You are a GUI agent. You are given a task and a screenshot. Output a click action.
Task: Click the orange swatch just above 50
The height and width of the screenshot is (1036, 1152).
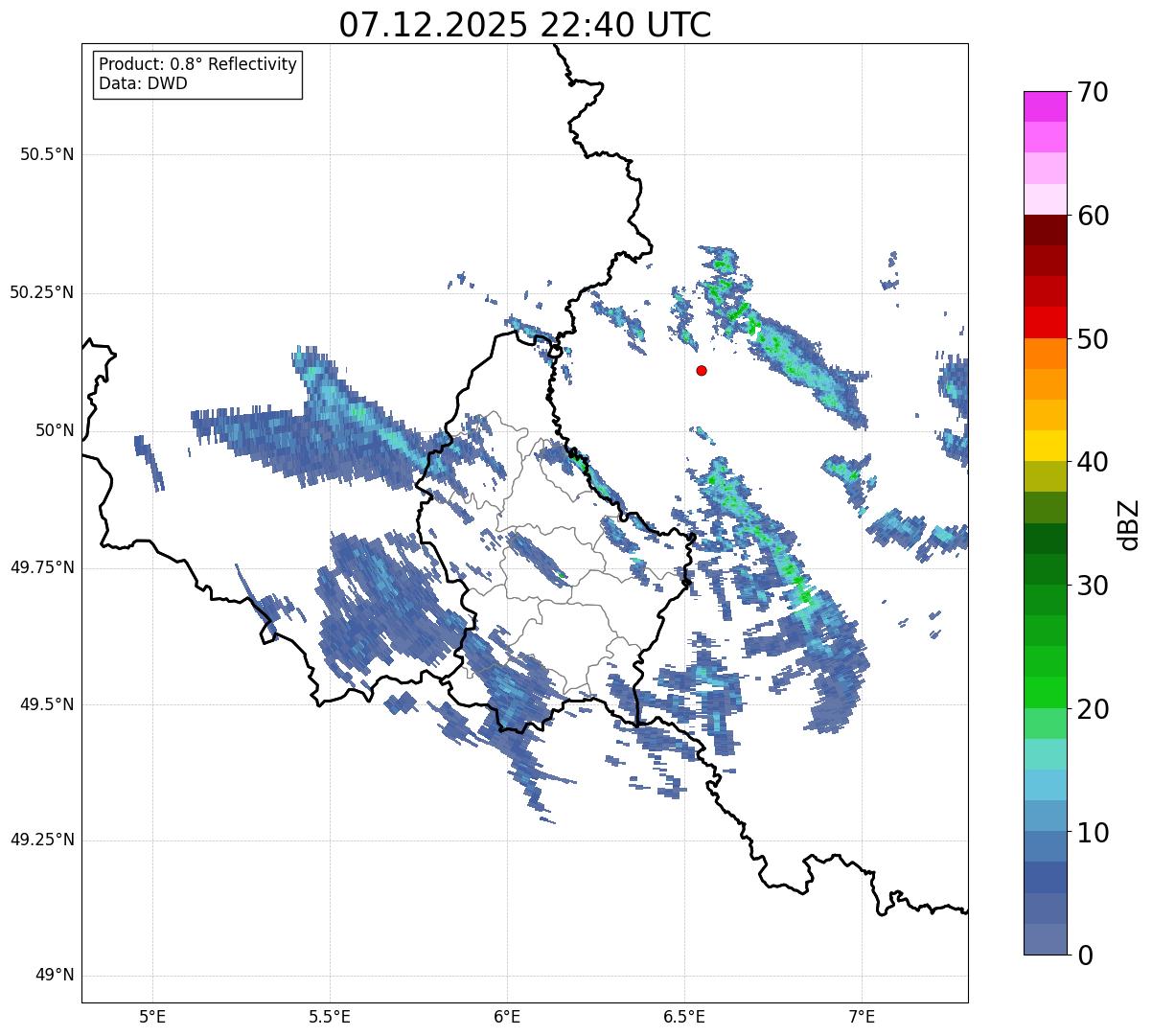pyautogui.click(x=1045, y=354)
